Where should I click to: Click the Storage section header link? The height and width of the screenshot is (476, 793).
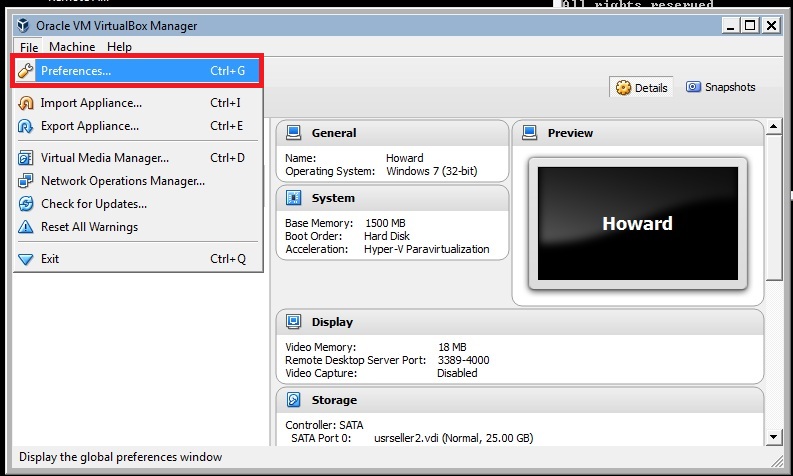[334, 400]
